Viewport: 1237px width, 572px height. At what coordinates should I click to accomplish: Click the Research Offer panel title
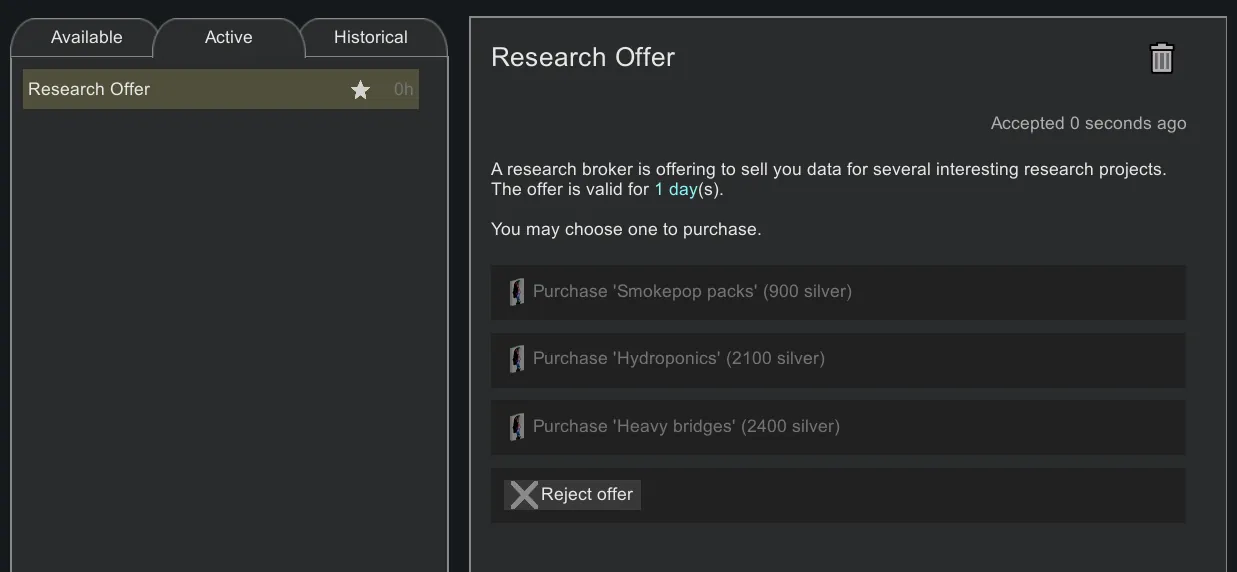(x=583, y=58)
